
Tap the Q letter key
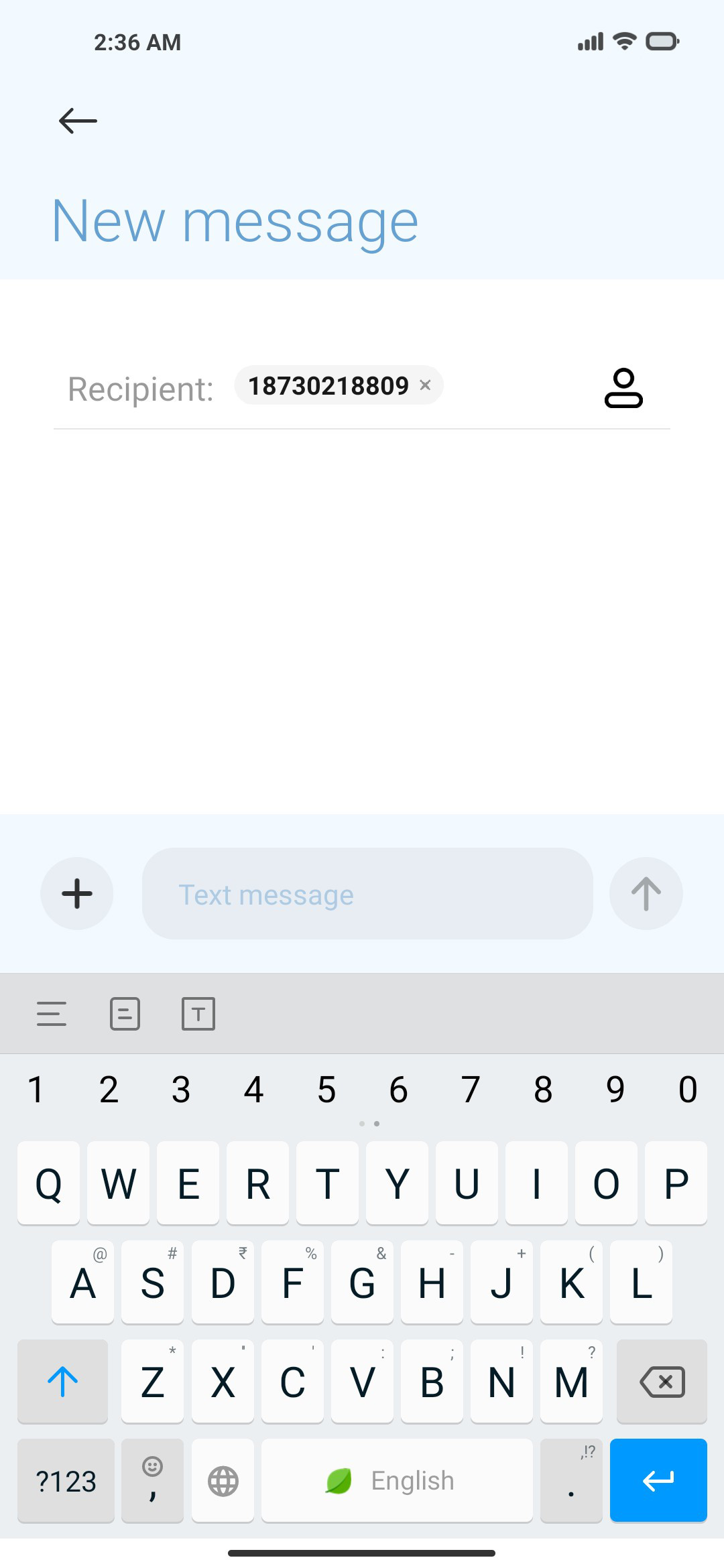tap(48, 1183)
